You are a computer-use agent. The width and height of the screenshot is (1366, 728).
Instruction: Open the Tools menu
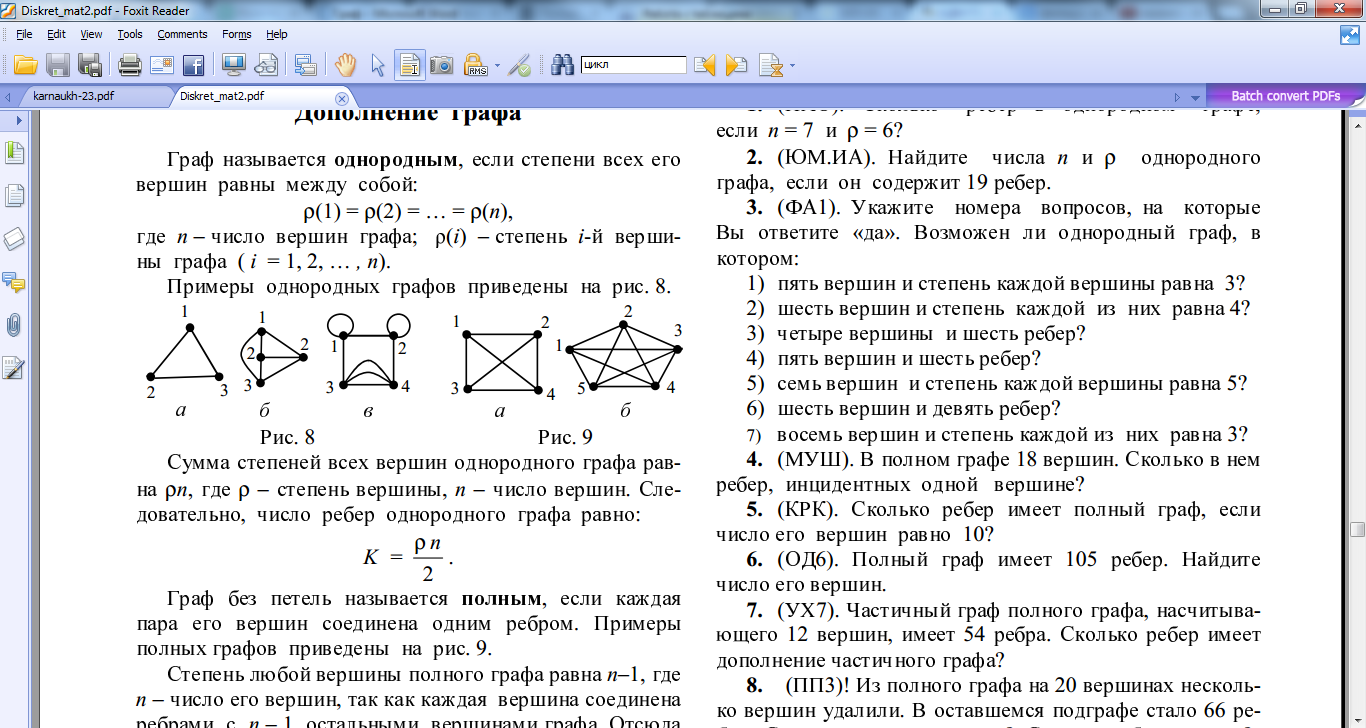pyautogui.click(x=130, y=34)
